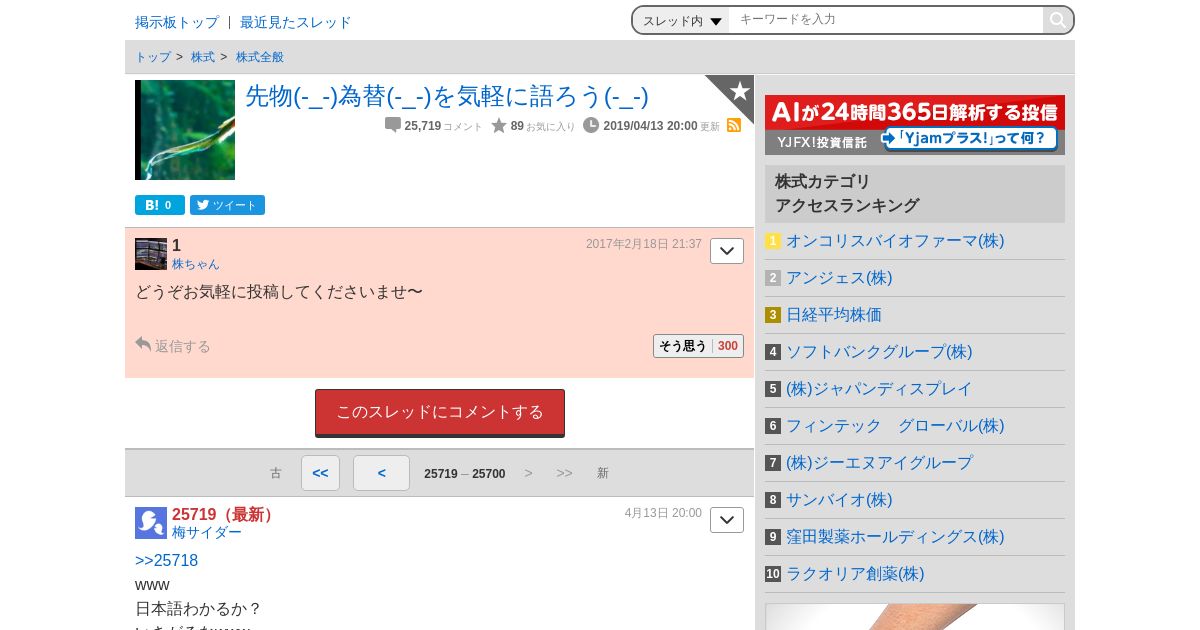
Task: Open ranking item サンバイオ(株)
Action: coord(839,500)
